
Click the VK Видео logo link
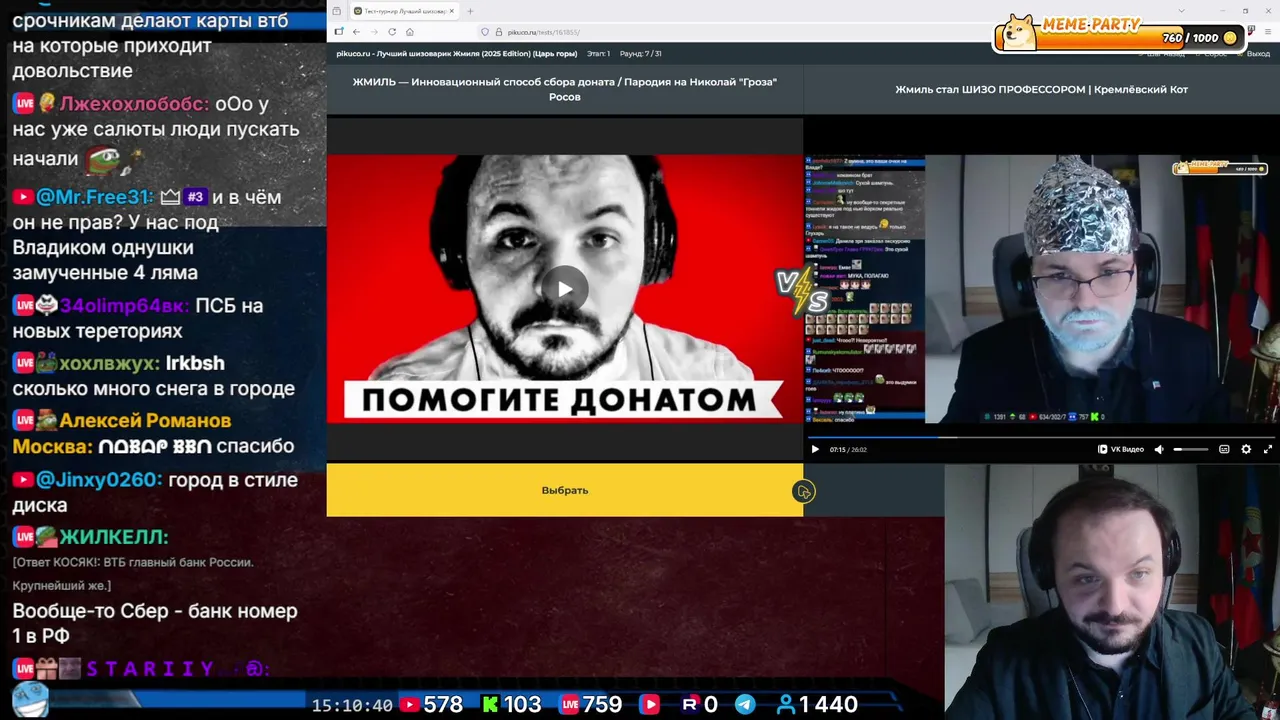(1121, 449)
